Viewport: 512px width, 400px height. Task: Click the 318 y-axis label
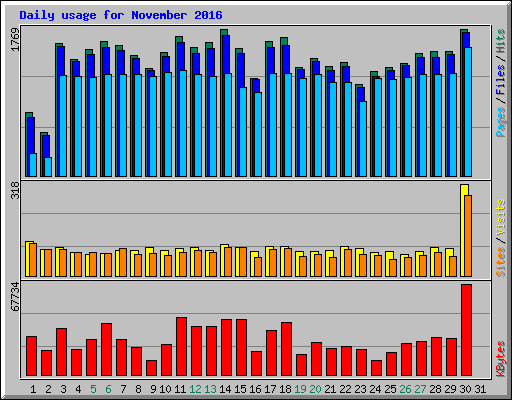tap(16, 190)
